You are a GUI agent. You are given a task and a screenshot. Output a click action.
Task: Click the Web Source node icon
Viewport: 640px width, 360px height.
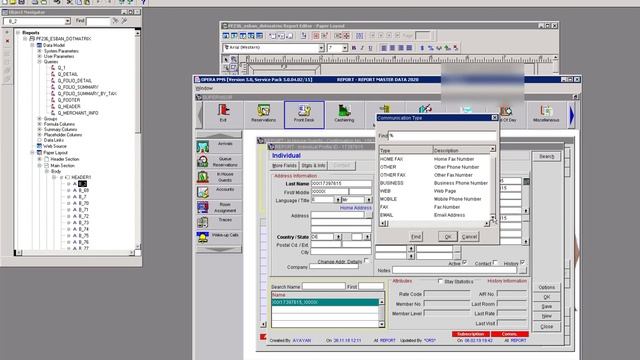(x=39, y=146)
